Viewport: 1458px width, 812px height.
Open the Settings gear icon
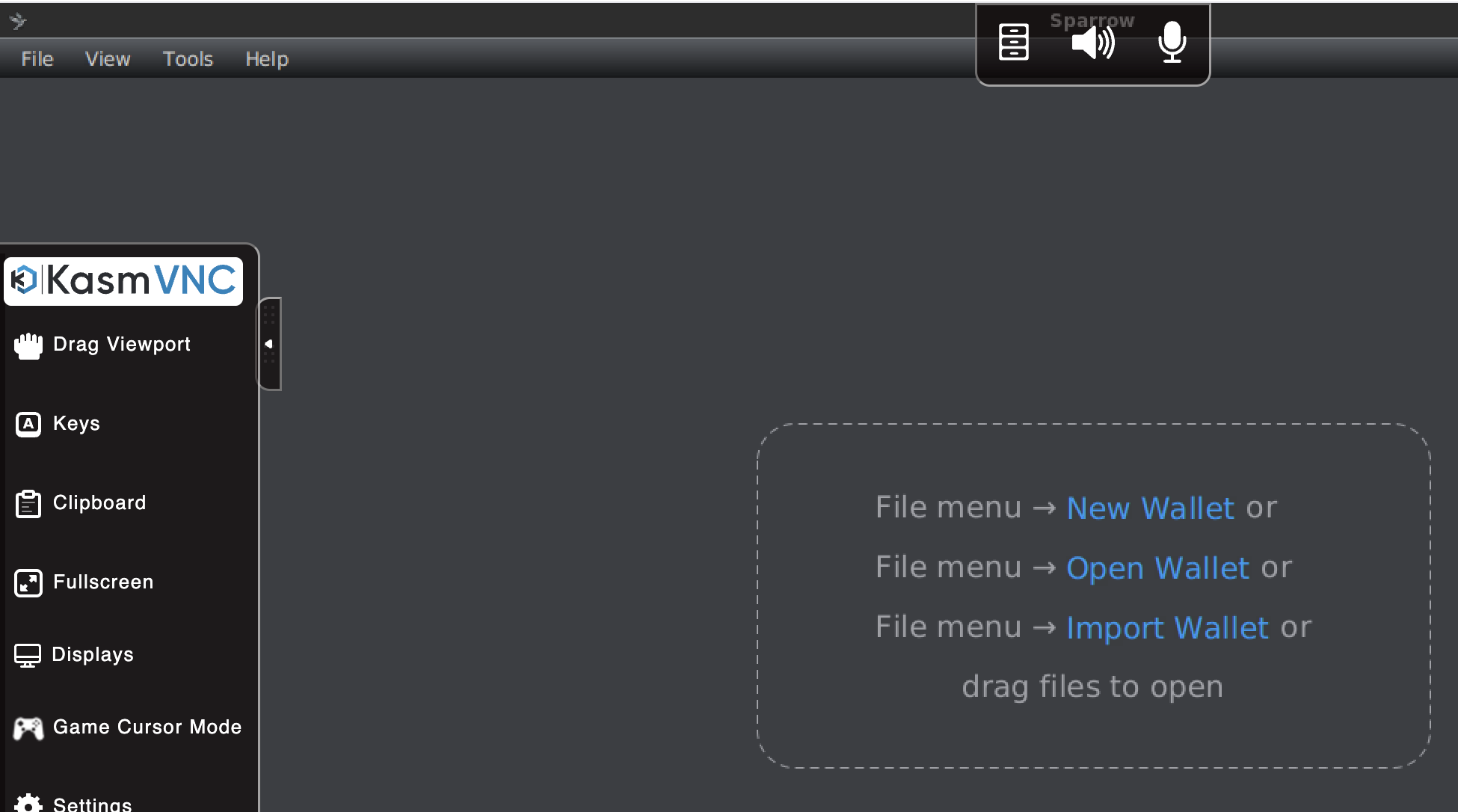pos(28,803)
